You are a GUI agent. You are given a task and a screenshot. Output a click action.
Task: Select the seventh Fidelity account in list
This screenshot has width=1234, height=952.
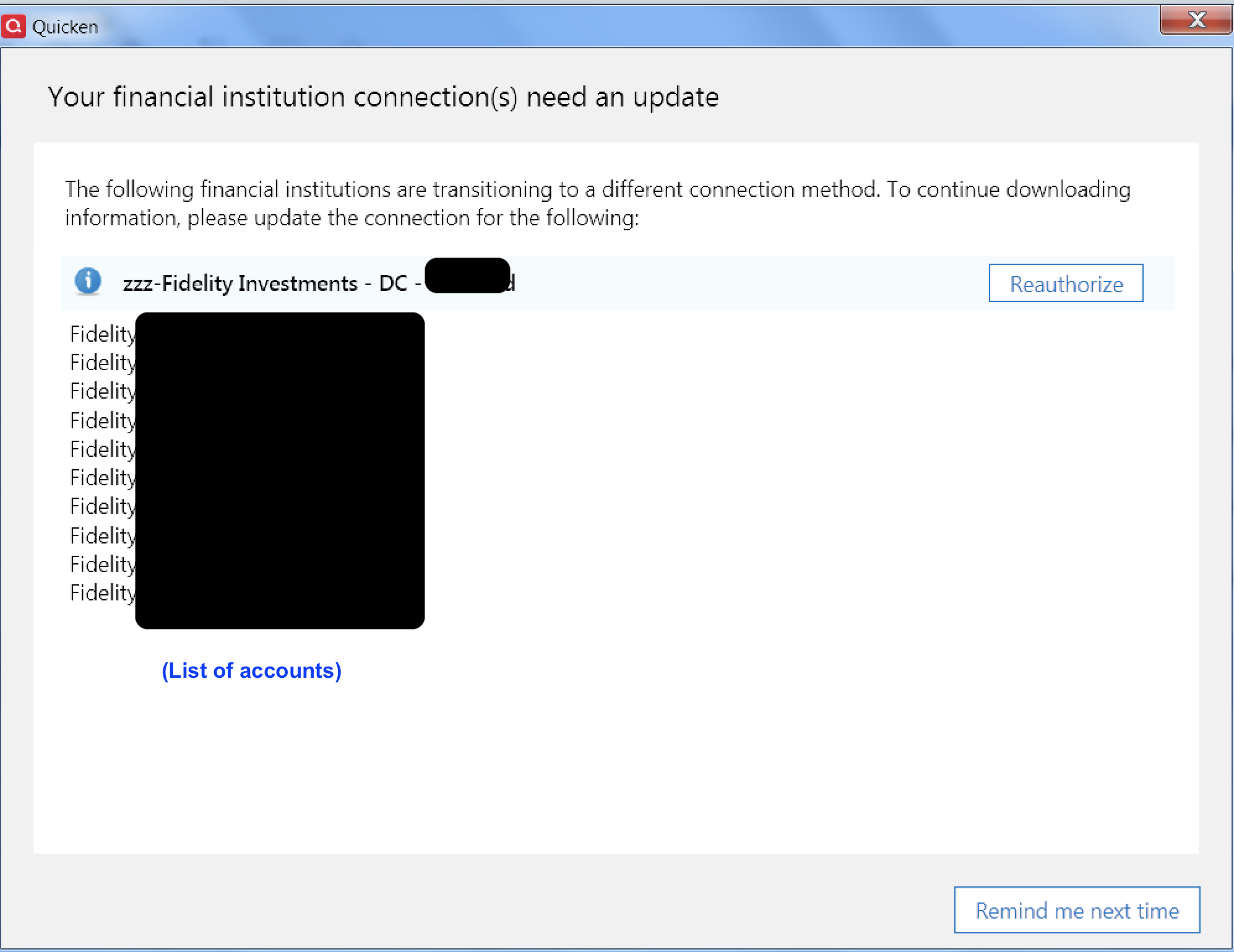(103, 506)
